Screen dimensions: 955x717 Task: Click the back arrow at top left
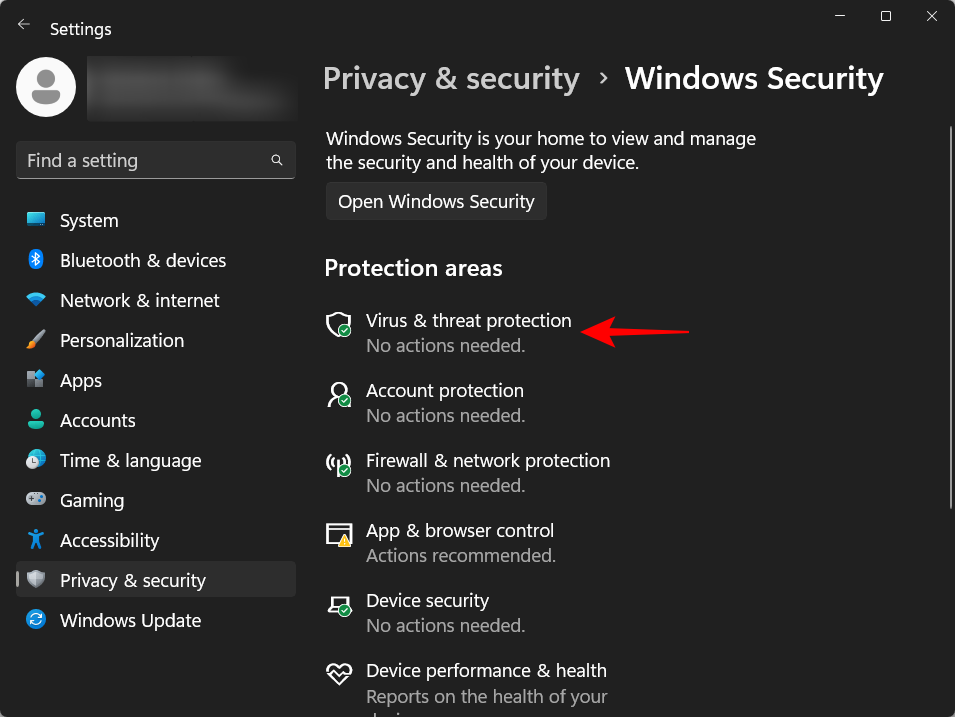[23, 24]
